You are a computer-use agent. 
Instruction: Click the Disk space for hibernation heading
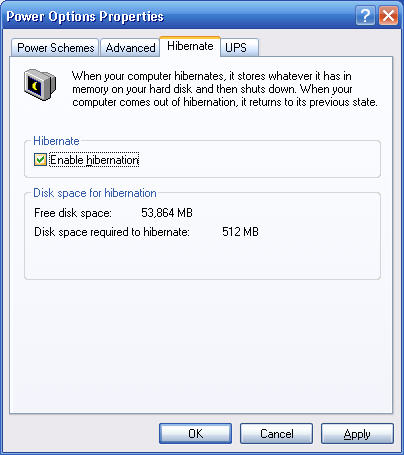click(x=95, y=193)
